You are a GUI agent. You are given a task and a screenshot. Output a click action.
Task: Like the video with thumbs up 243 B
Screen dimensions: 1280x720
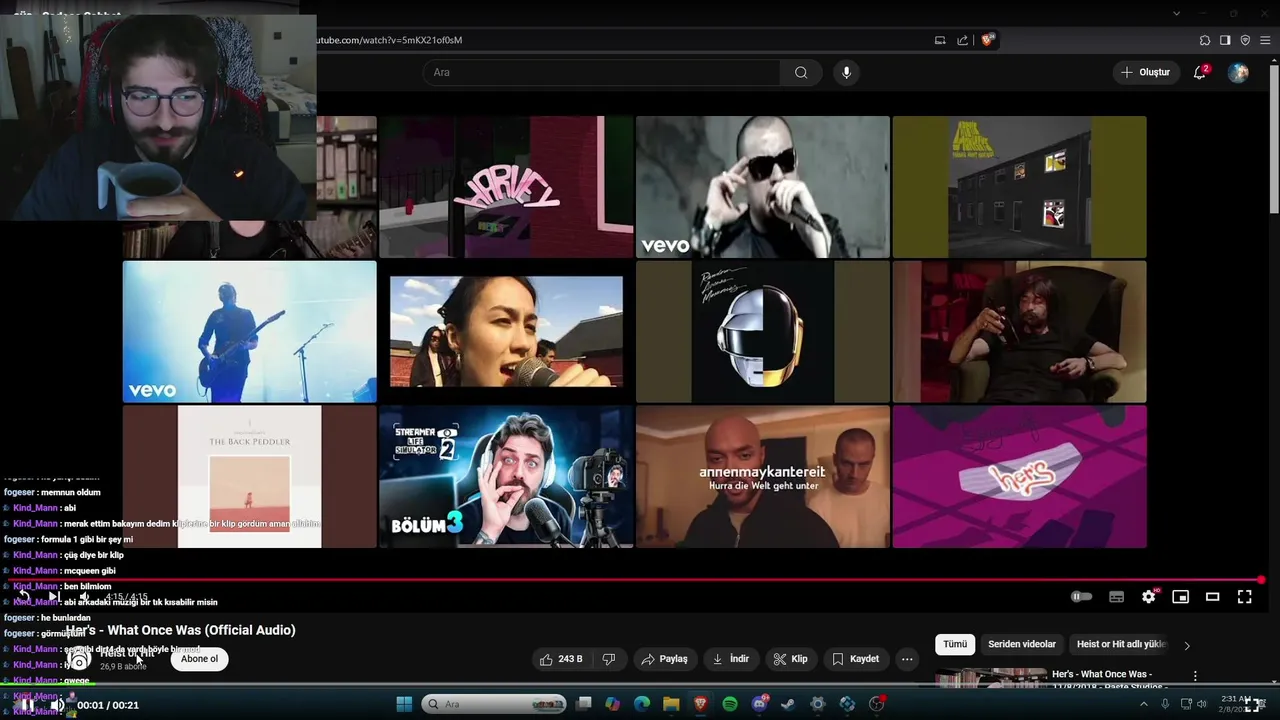pos(561,659)
